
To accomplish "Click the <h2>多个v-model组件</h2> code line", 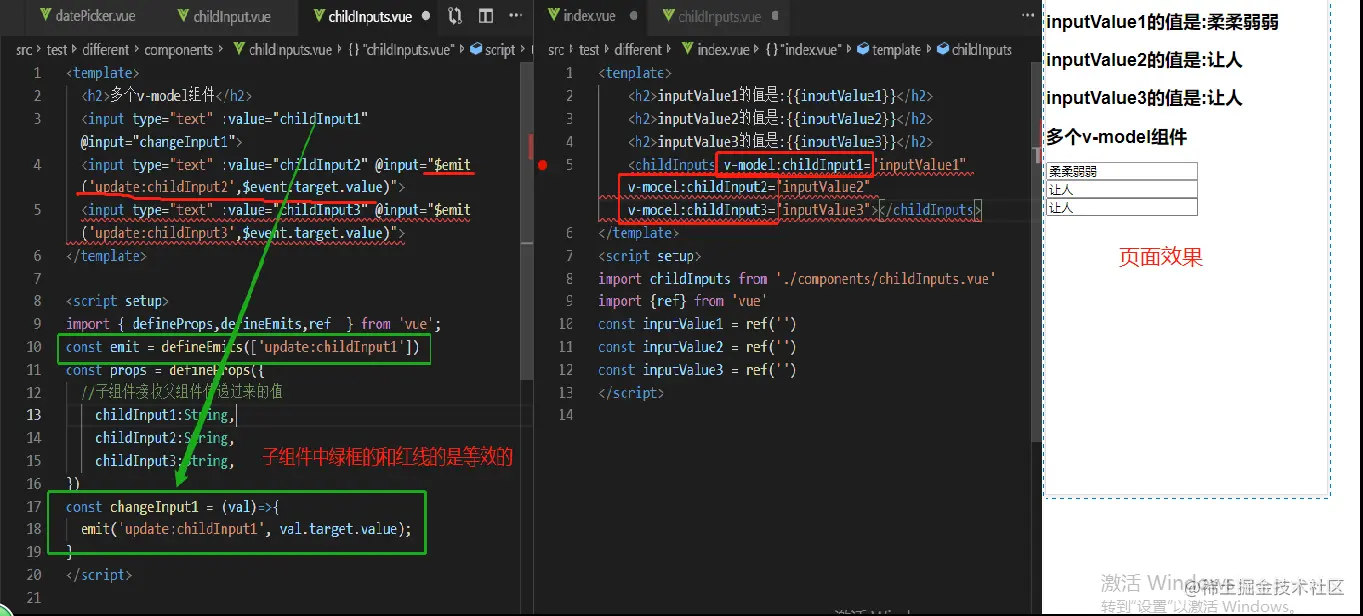I will (x=167, y=96).
